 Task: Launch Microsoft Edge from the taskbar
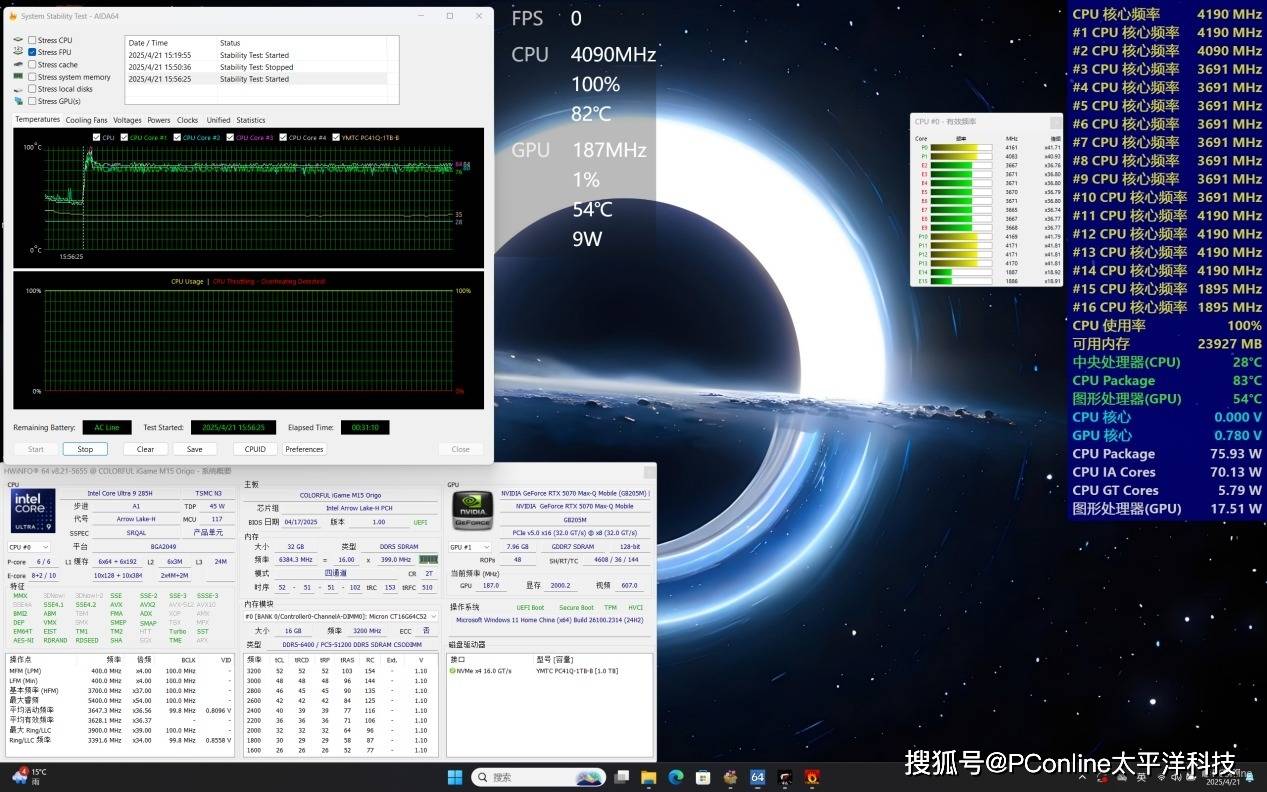(676, 777)
